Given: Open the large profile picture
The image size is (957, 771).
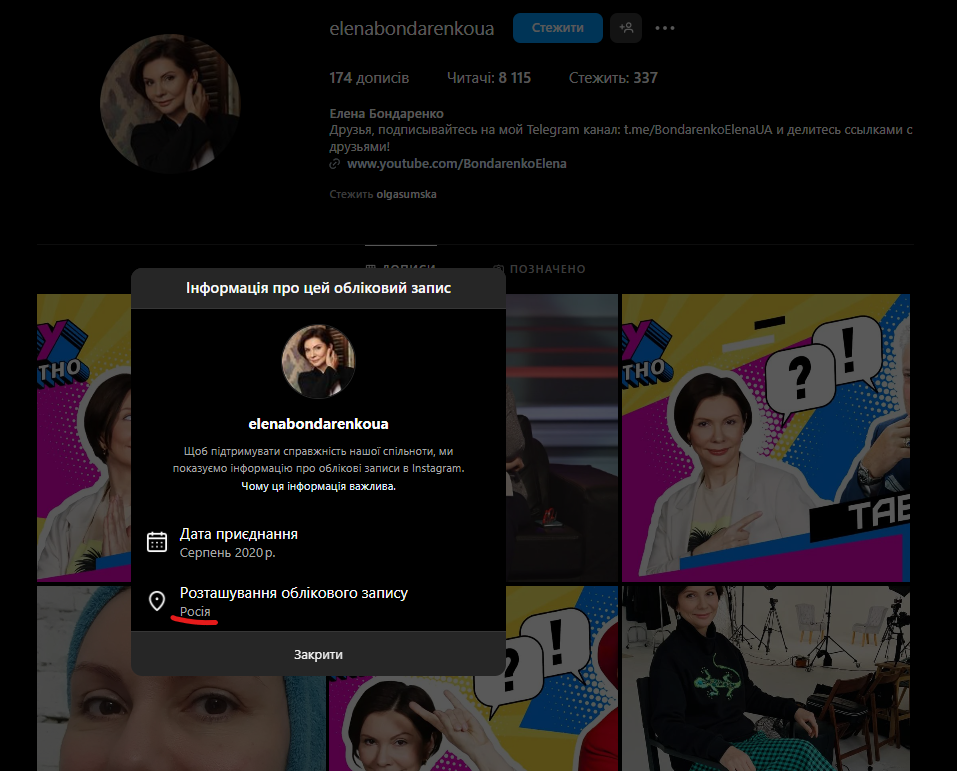Looking at the screenshot, I should click(170, 104).
